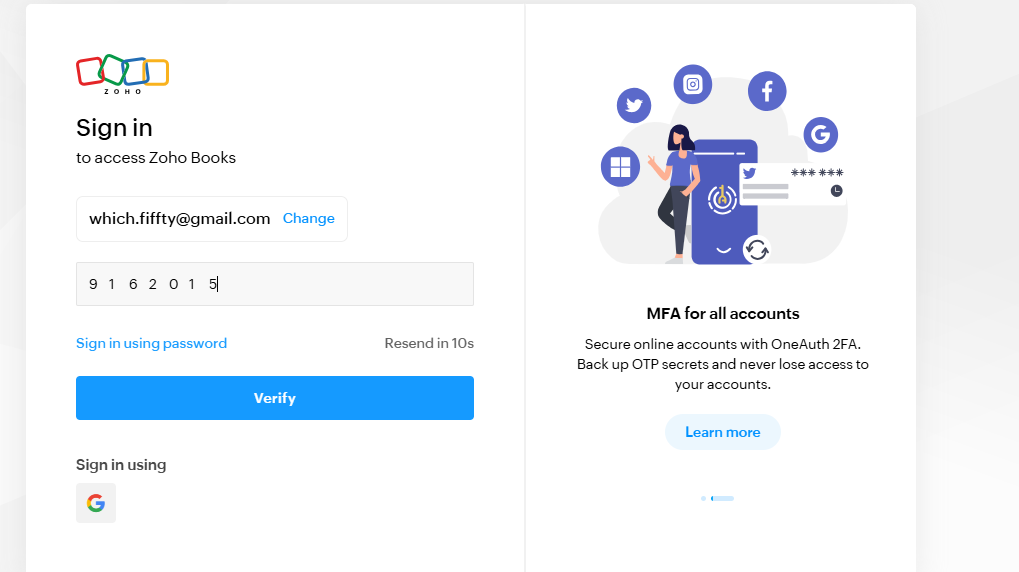Click Change next to the email address

308,219
